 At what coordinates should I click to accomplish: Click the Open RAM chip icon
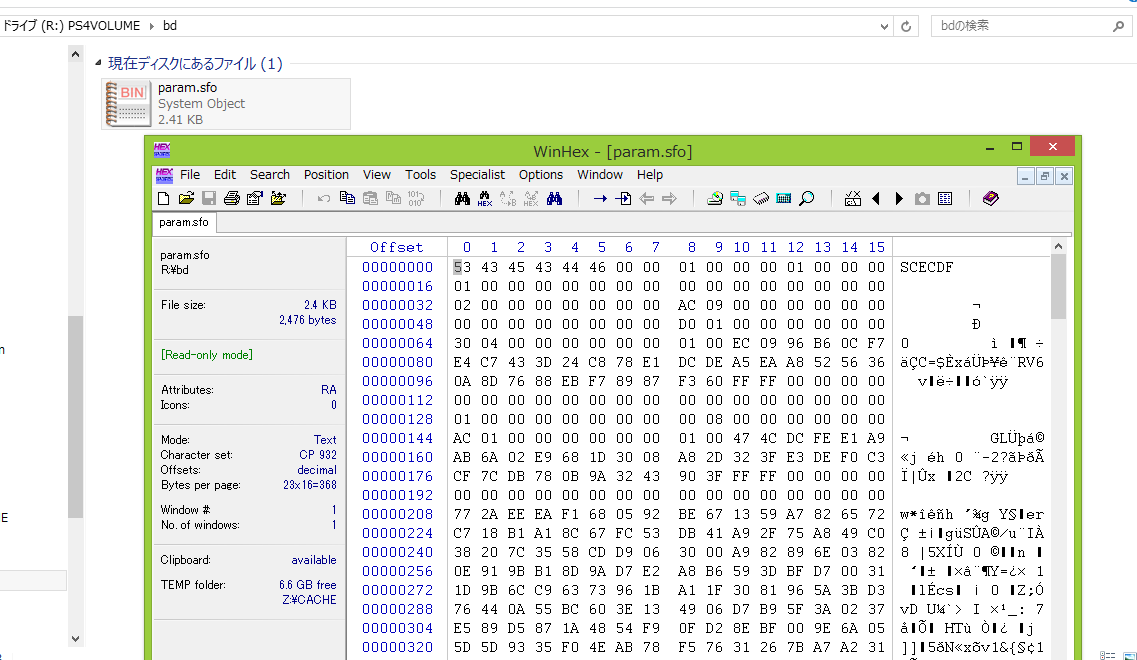(x=761, y=199)
